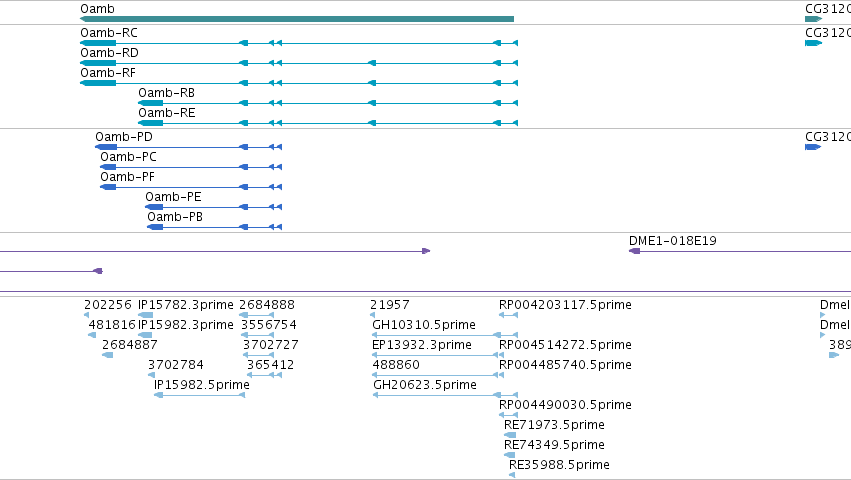Screen dimensions: 851x480
Task: Click the RE74349.5prime alignment glyph
Action: [509, 455]
